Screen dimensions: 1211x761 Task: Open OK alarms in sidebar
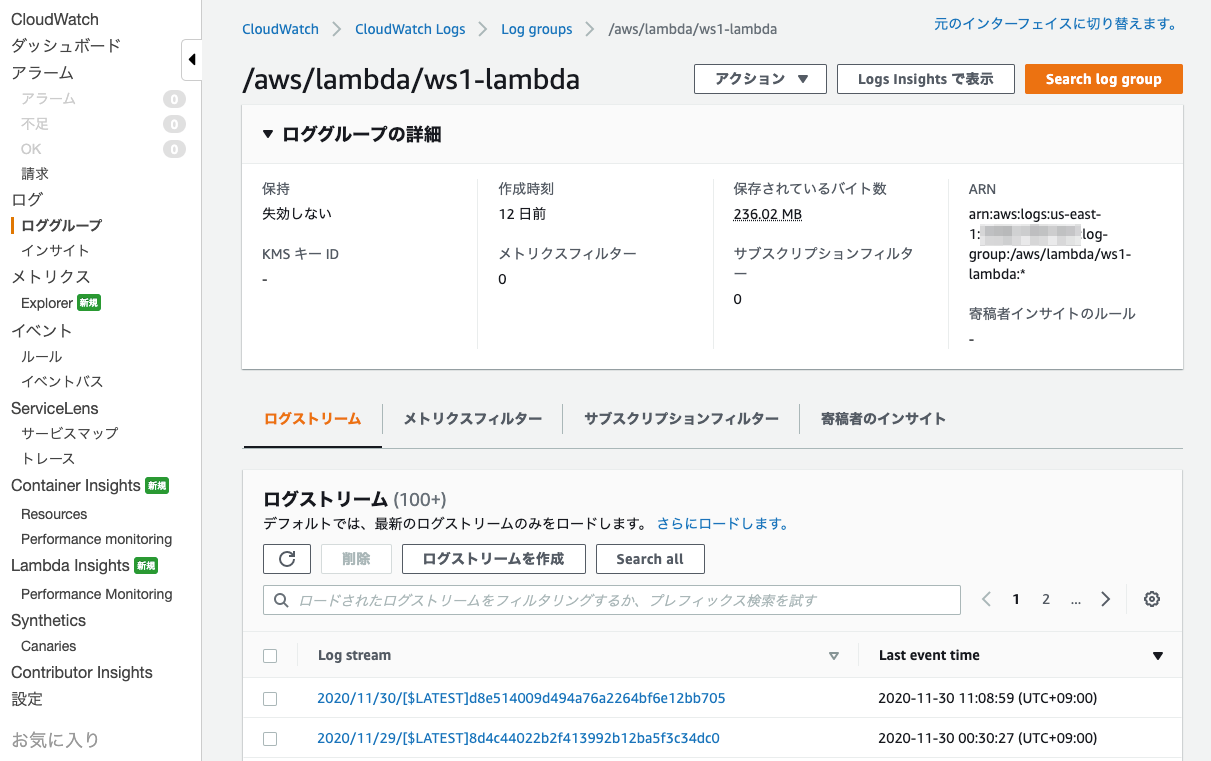tap(32, 149)
